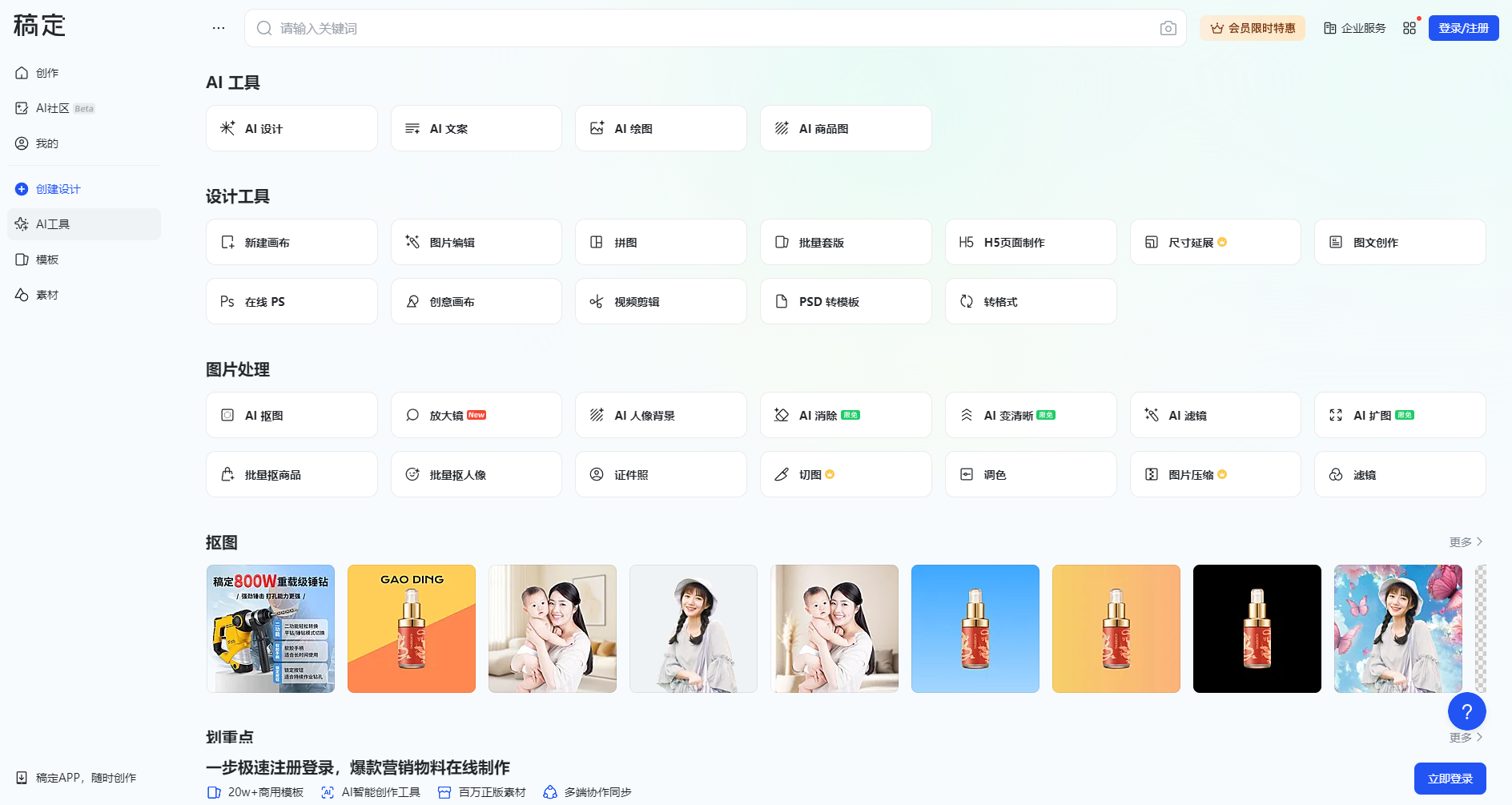1512x805 pixels.
Task: Select 新建画布 tool
Action: (292, 242)
